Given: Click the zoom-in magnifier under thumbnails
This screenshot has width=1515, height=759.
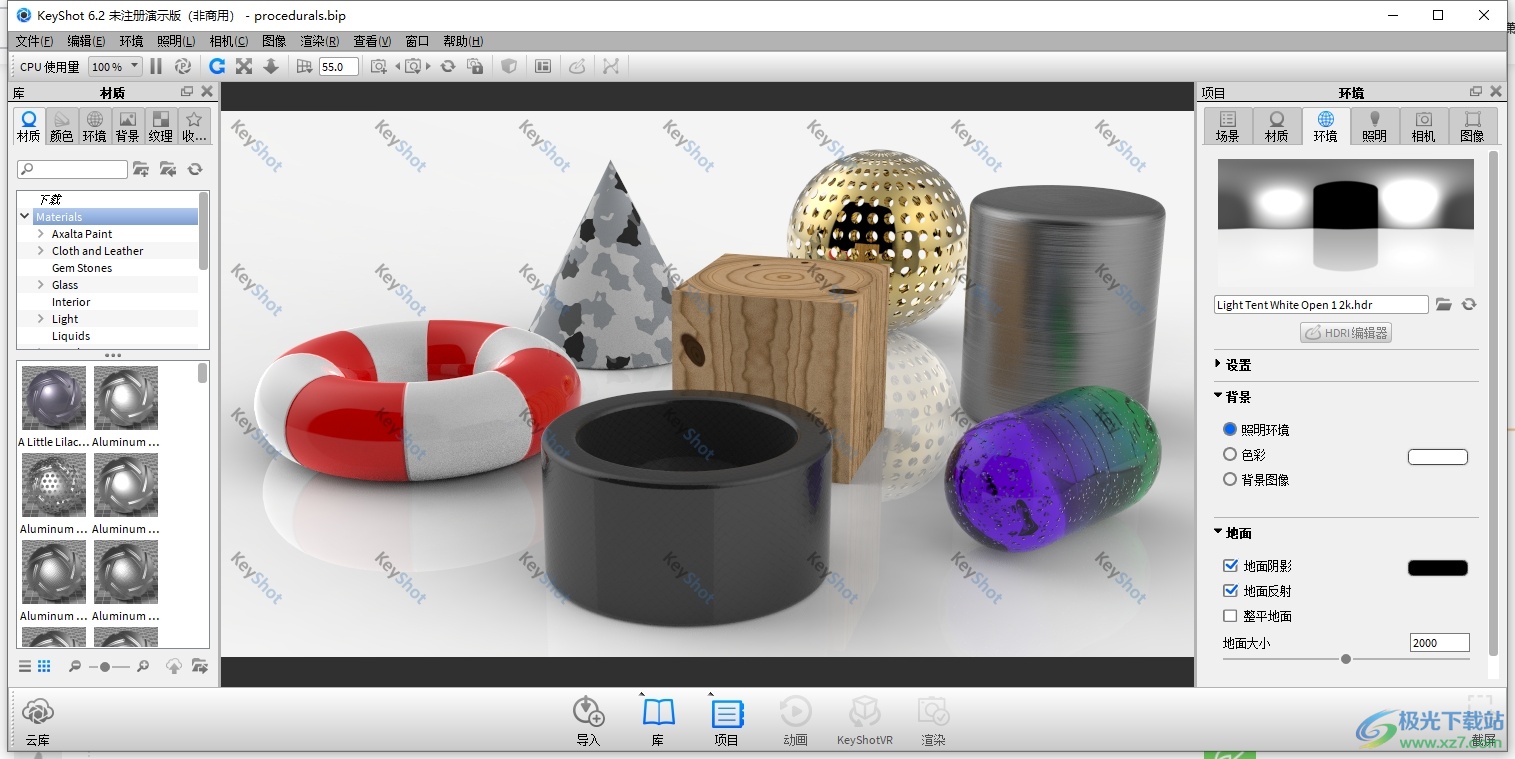Looking at the screenshot, I should 142,666.
